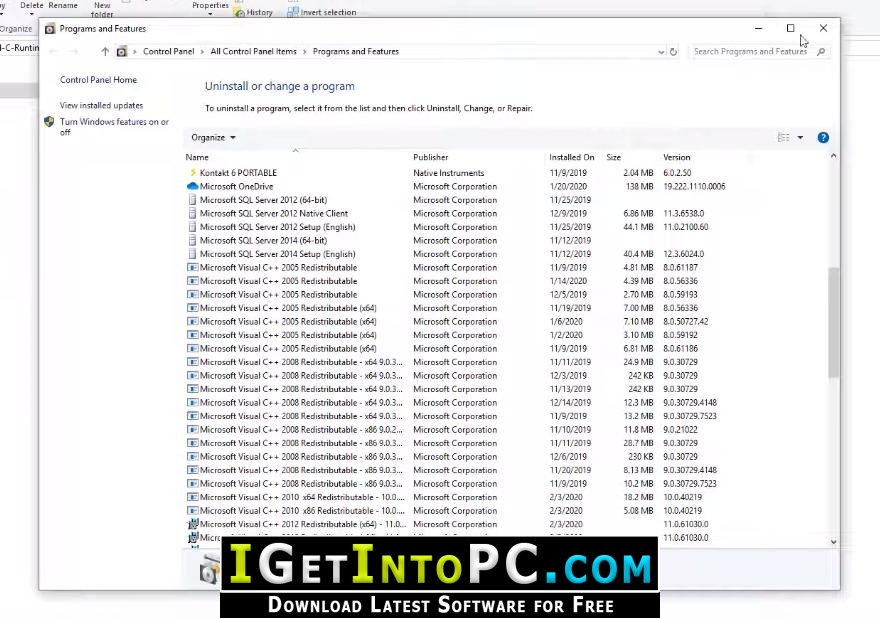Click the SQL Server 2012 Native Client icon
This screenshot has height=618, width=880.
click(x=192, y=213)
